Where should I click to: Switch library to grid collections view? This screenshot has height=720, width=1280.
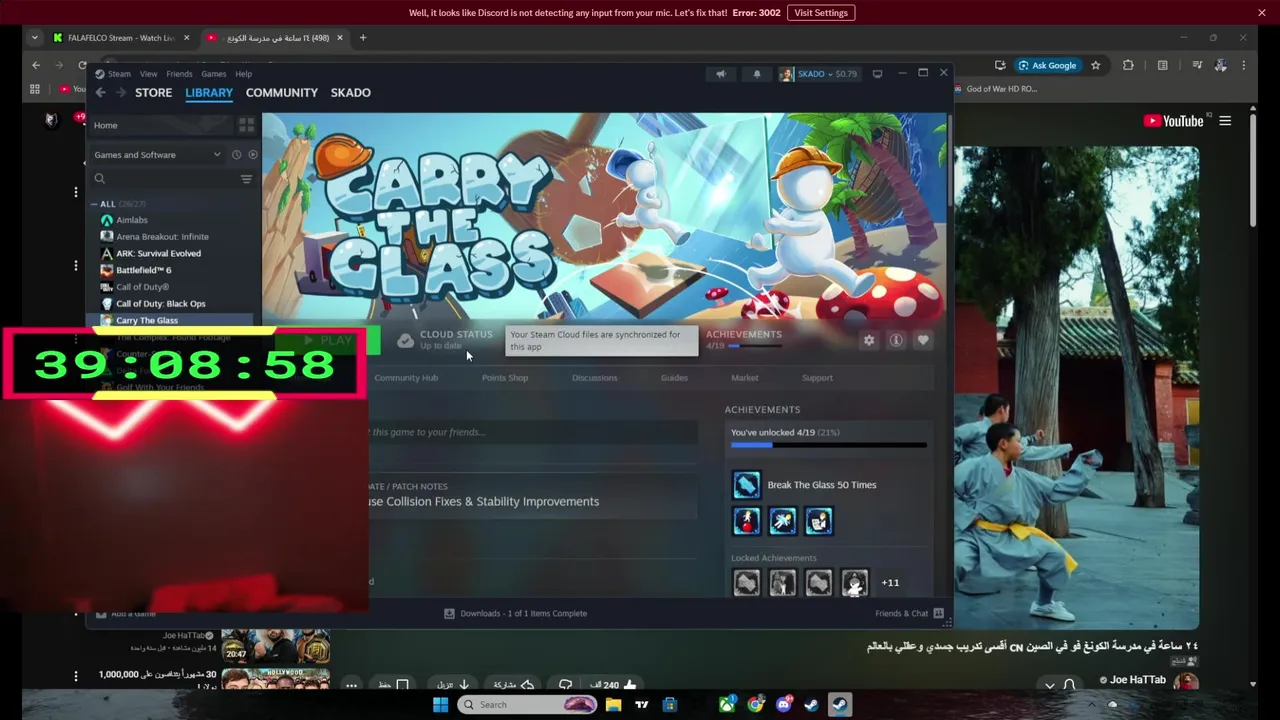click(246, 125)
